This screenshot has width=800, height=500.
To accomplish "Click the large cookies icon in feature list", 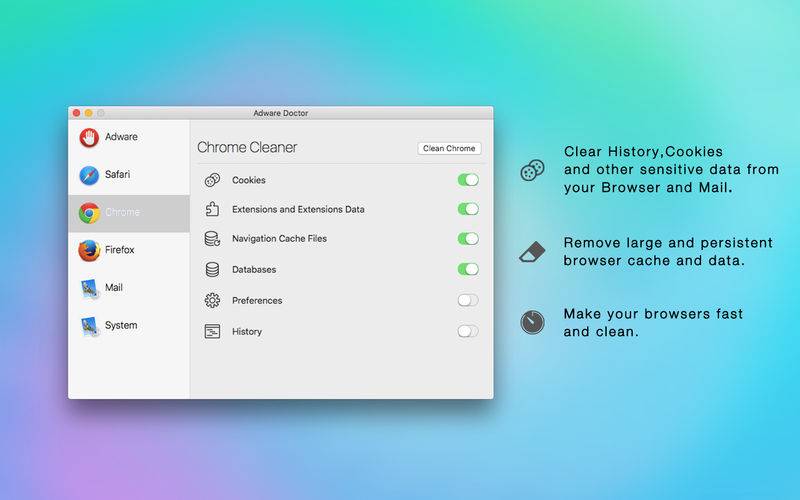I will pos(532,170).
